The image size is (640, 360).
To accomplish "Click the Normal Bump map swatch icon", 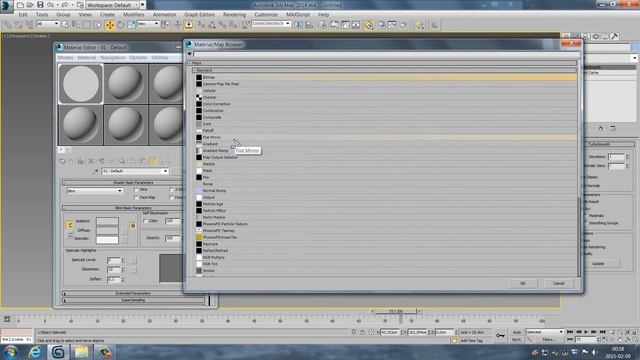I will [199, 191].
